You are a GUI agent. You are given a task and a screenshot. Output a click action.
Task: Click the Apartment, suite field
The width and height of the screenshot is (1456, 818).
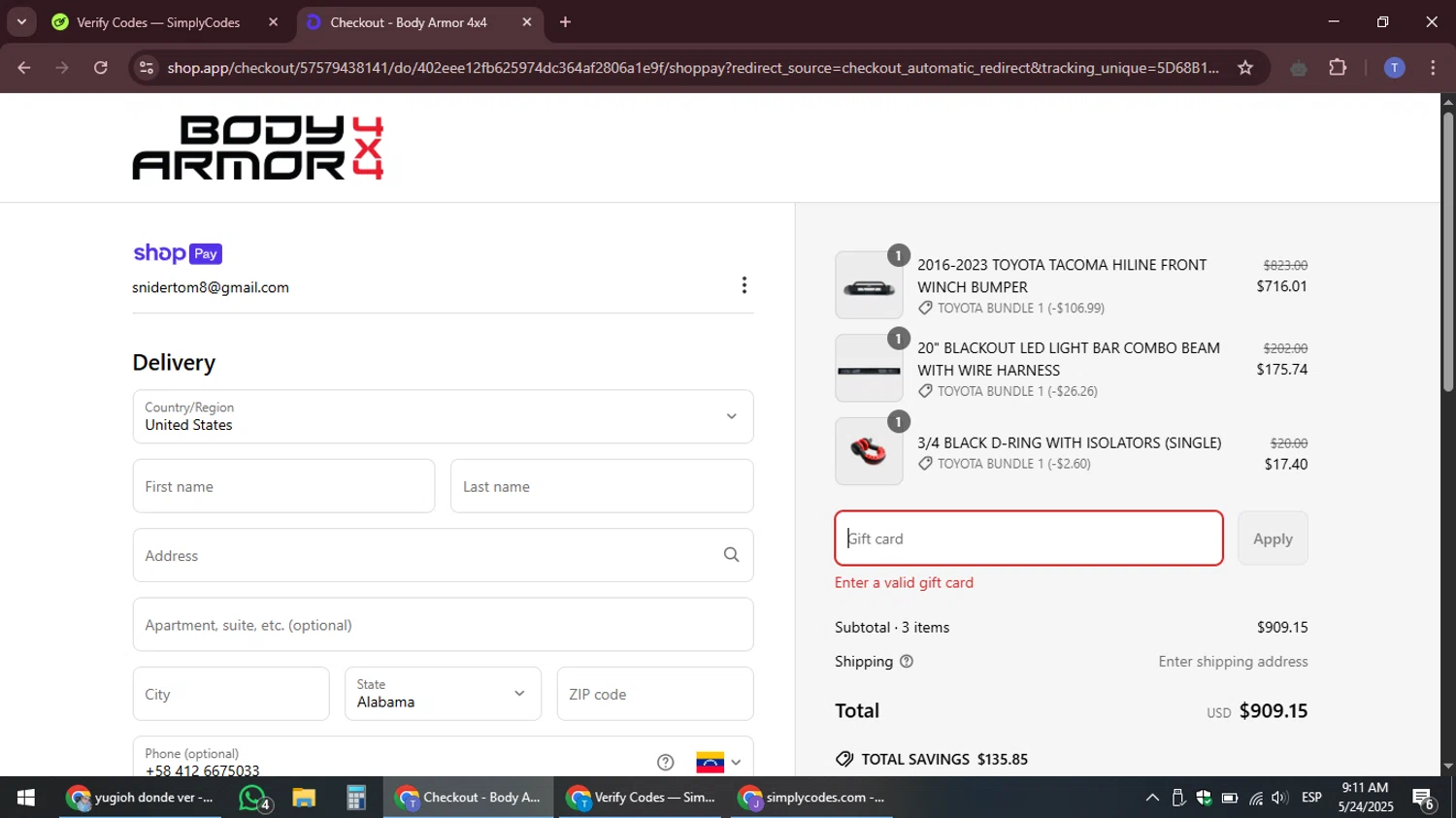pos(443,625)
